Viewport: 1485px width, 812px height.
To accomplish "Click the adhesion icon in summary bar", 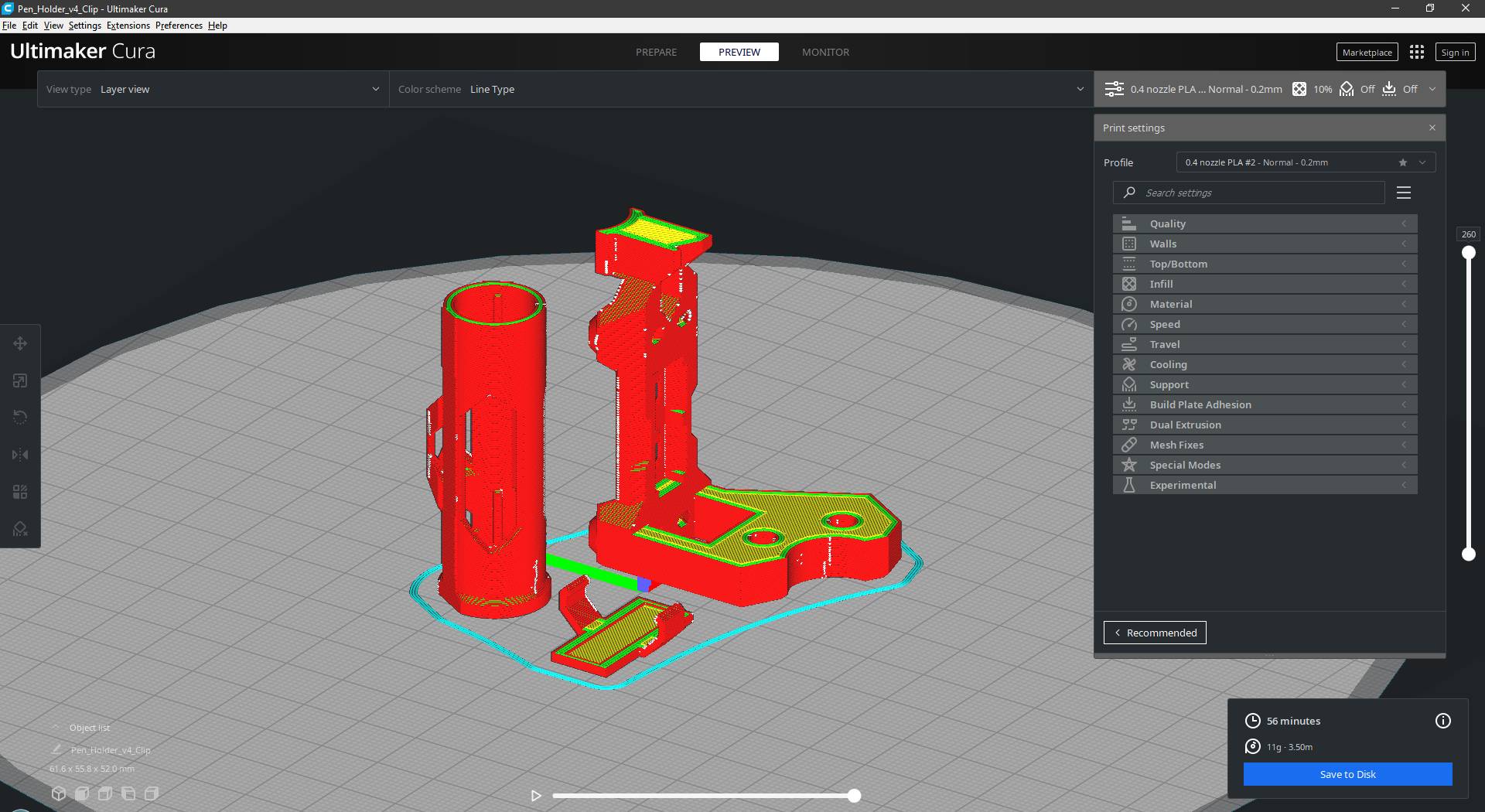I will [x=1389, y=89].
